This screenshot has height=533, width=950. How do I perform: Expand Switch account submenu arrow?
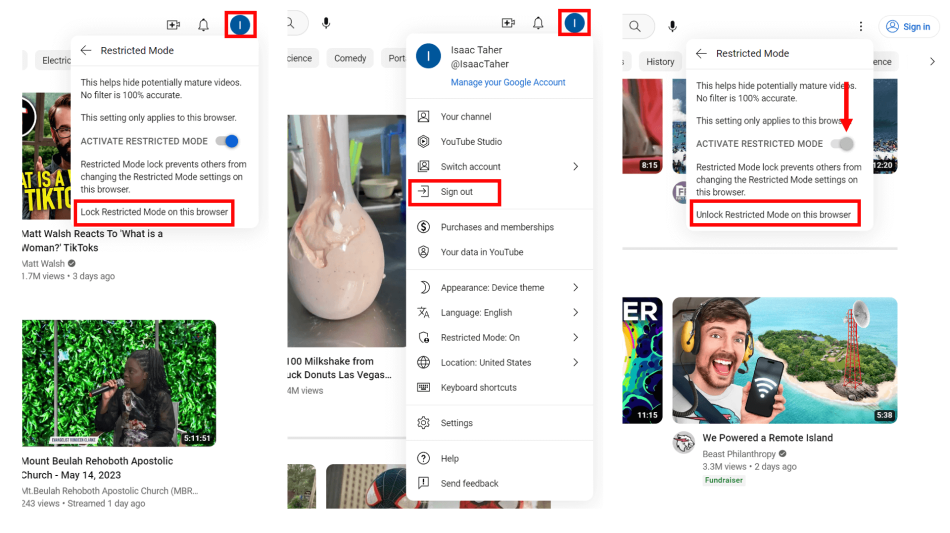tap(576, 167)
